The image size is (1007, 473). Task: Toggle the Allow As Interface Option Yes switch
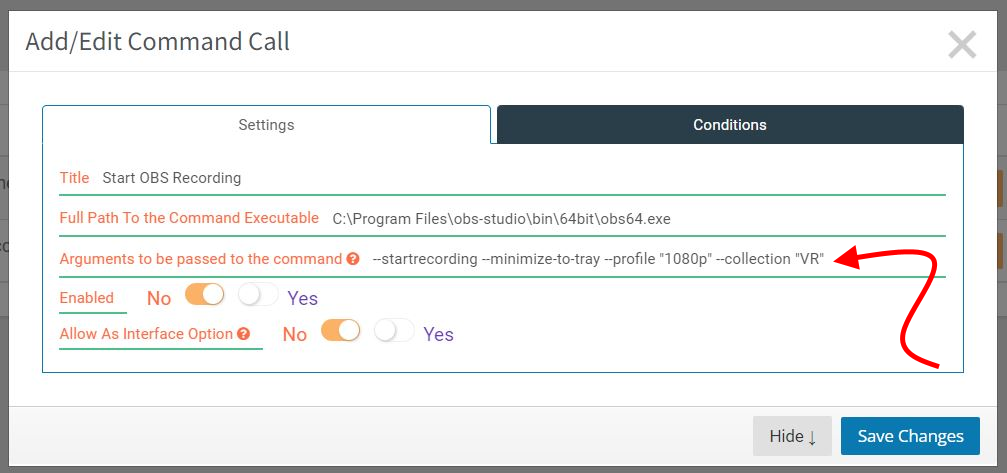[x=394, y=331]
